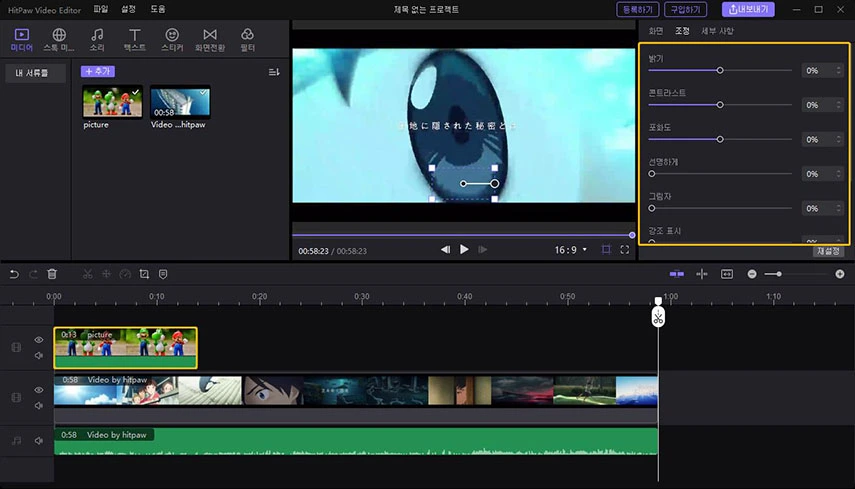Viewport: 855px width, 489px height.
Task: Open the 설정 (Settings) menu
Action: click(x=129, y=9)
